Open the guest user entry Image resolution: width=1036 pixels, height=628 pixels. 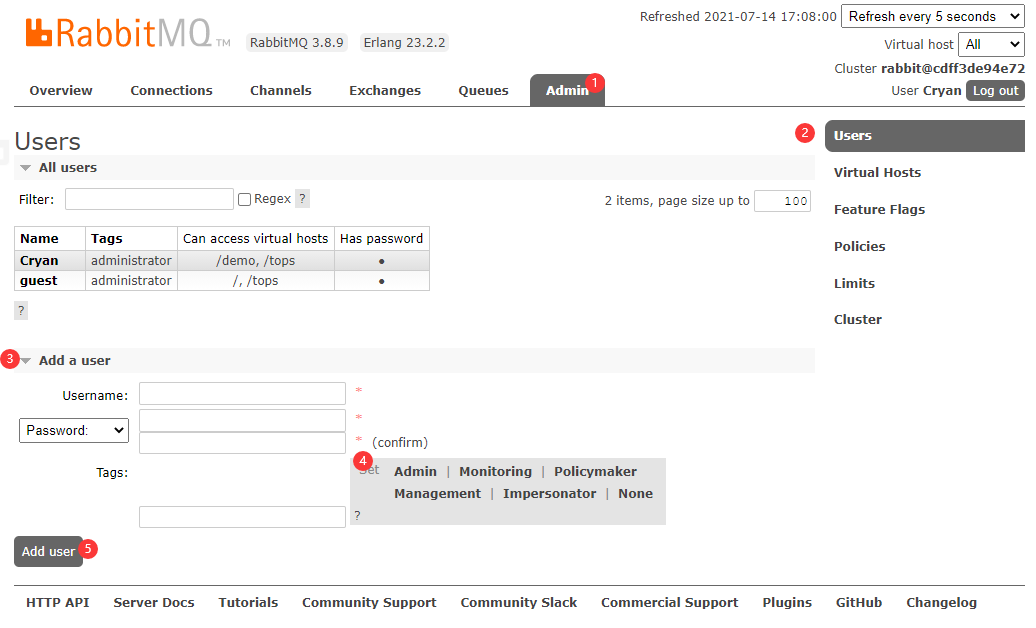coord(38,281)
